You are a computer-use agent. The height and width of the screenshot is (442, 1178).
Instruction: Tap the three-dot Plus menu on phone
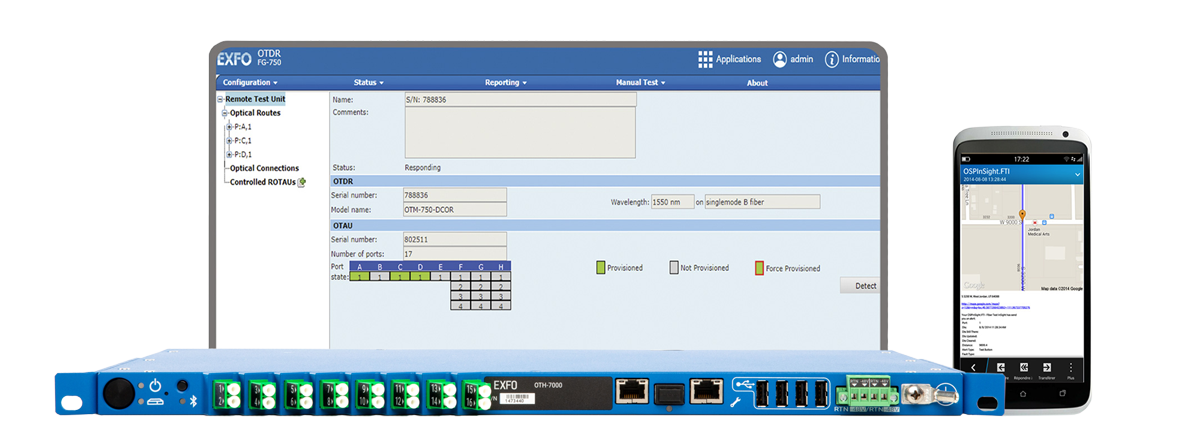(1070, 367)
